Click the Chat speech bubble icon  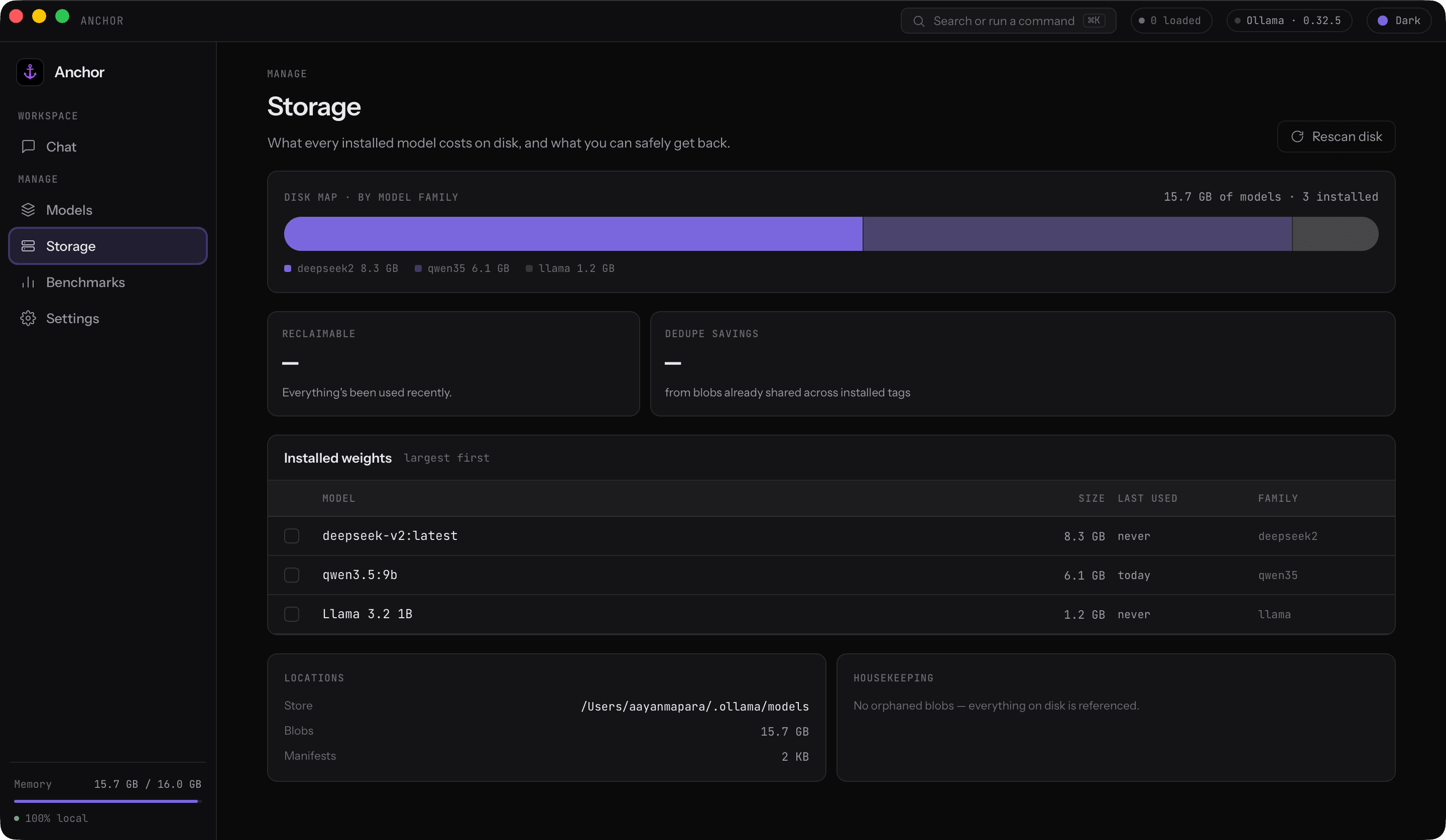[x=28, y=147]
